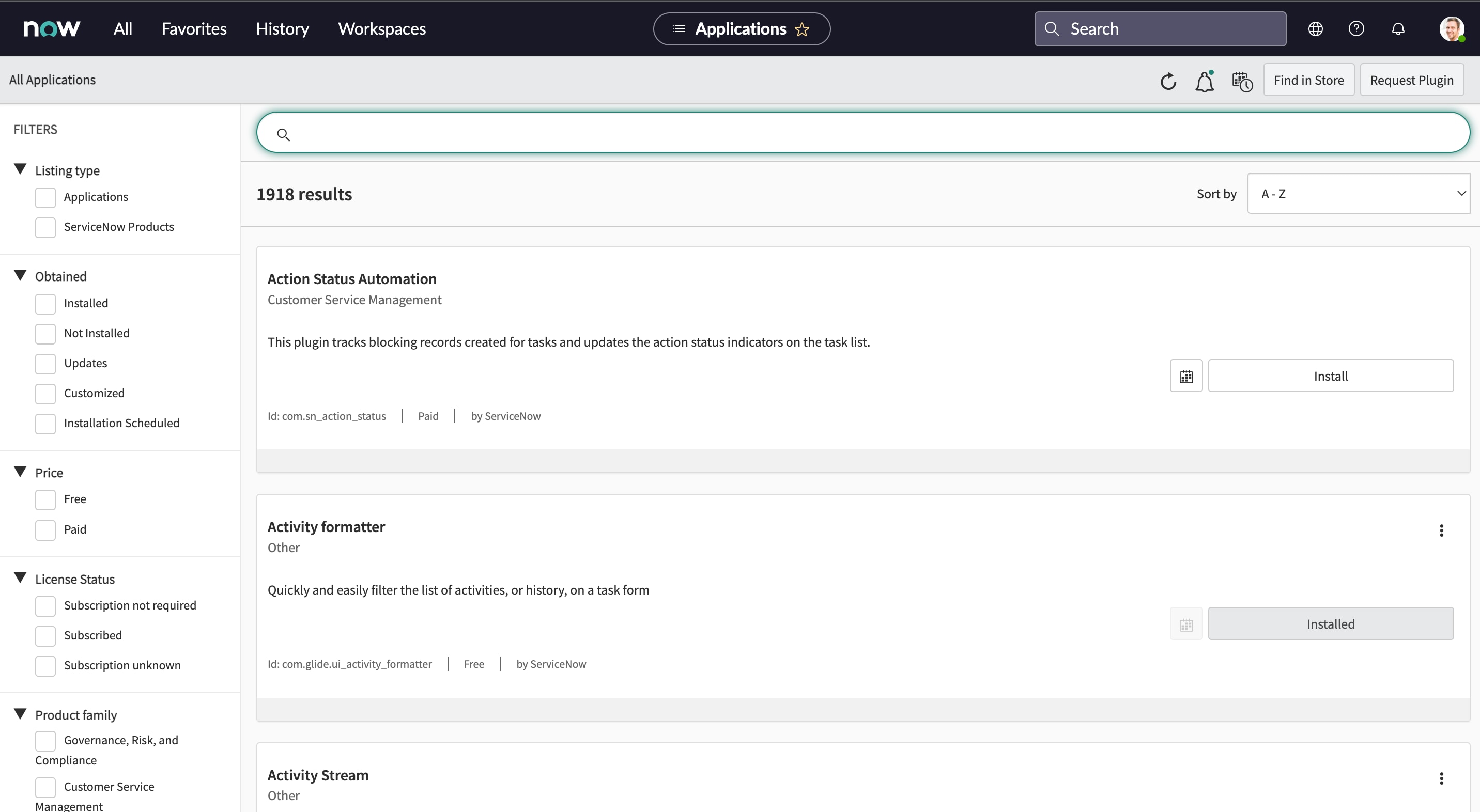Viewport: 1480px width, 812px height.
Task: Click the favorite star next to Applications
Action: click(x=802, y=29)
